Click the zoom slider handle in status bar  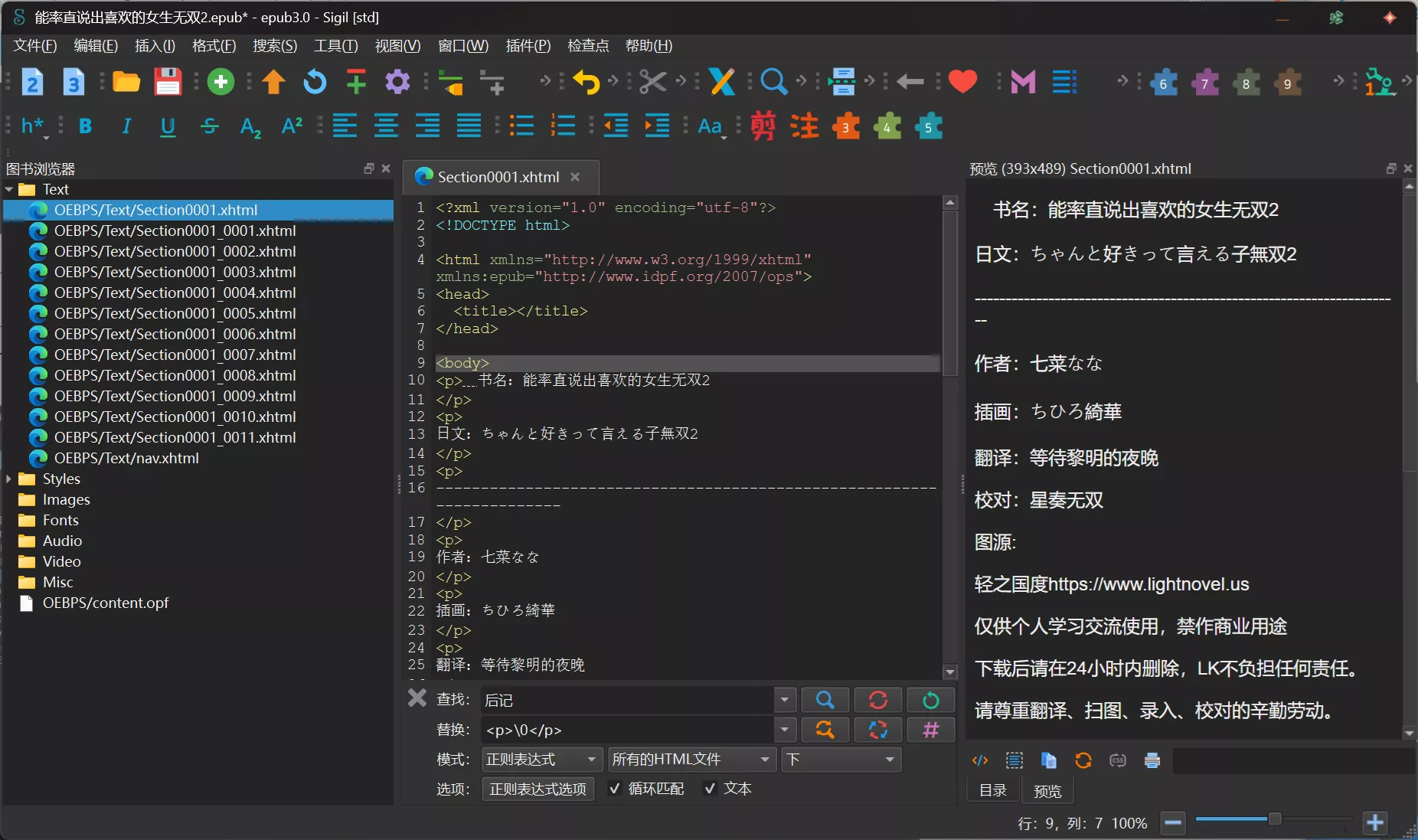[x=1275, y=819]
